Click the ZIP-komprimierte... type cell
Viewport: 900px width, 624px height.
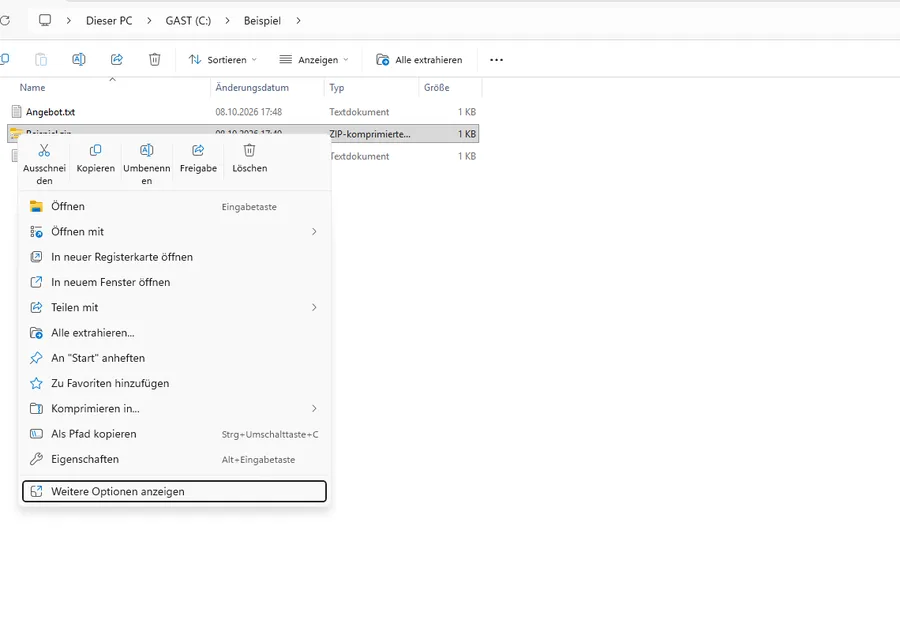click(x=370, y=134)
